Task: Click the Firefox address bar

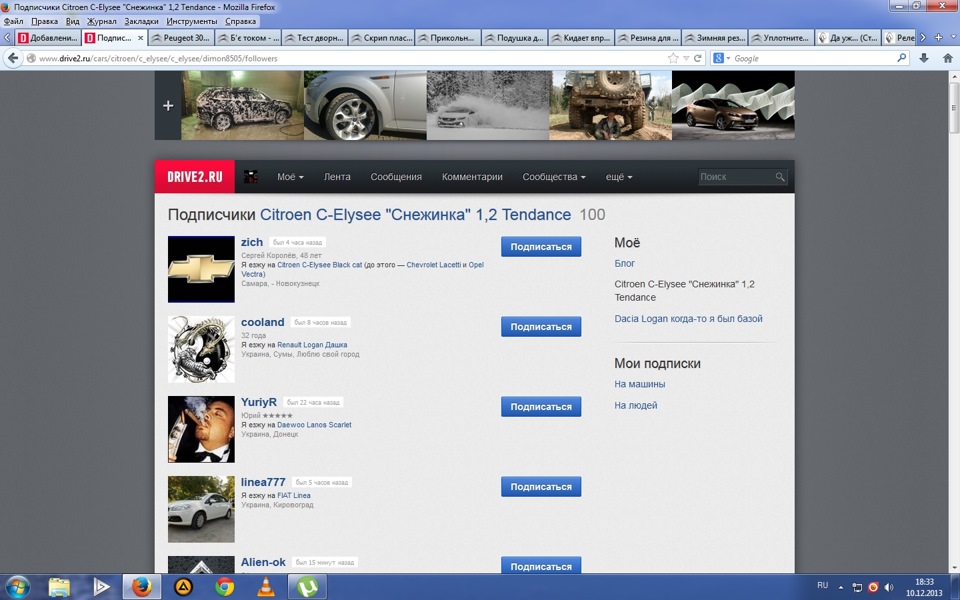Action: tap(349, 58)
